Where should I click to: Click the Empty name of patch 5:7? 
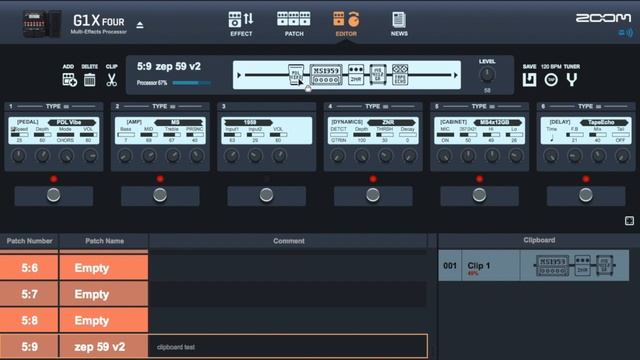[x=92, y=294]
